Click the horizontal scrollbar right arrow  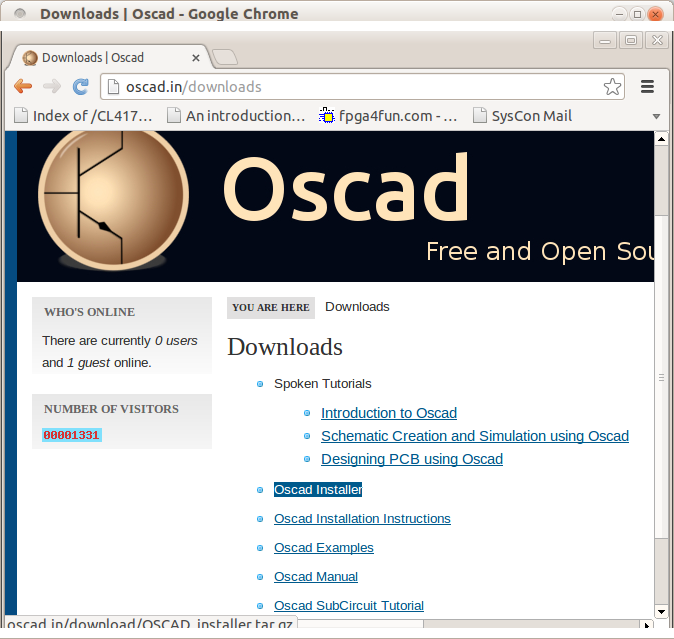(647, 625)
